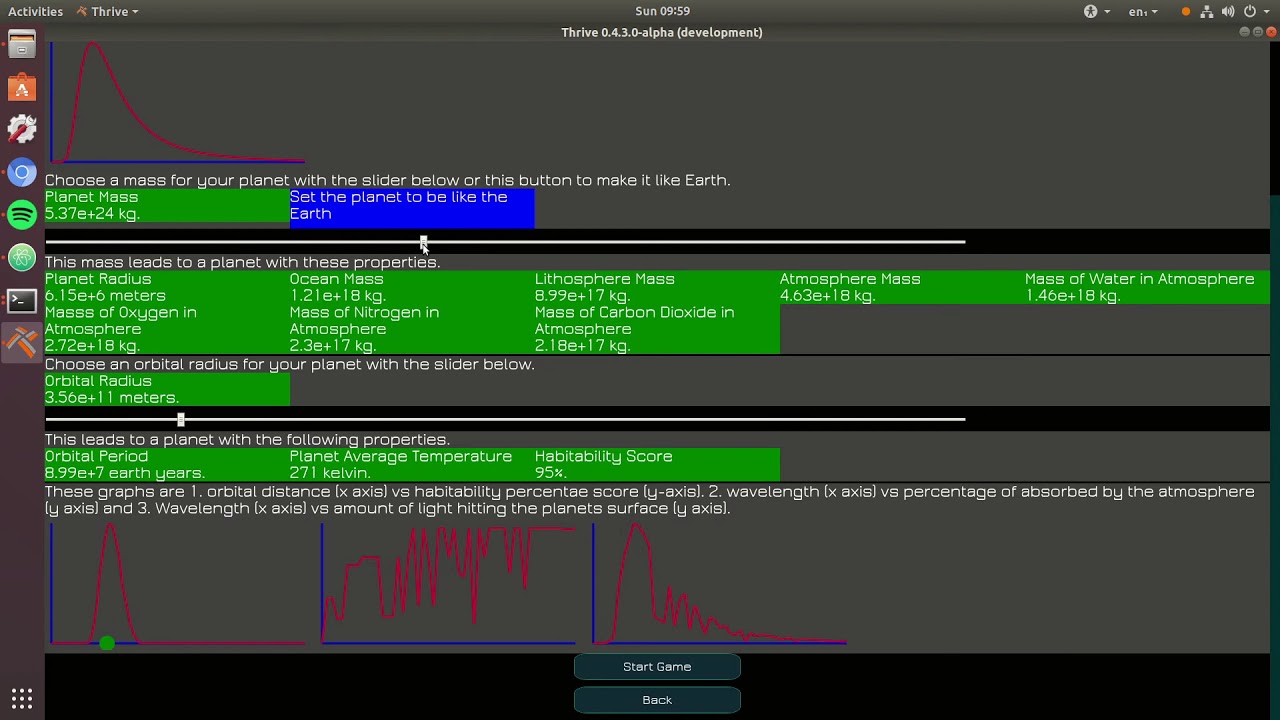Click 'This mass leads to a planet' text
The width and height of the screenshot is (1280, 720).
(x=242, y=262)
